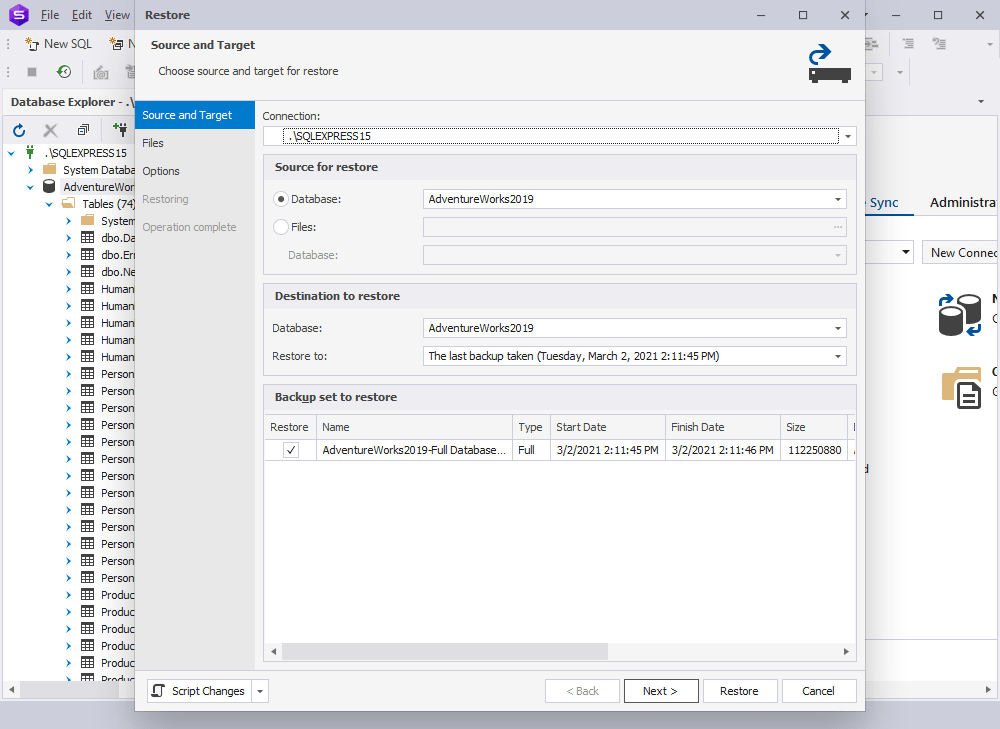Click the send email icon in the toolbar

point(100,72)
